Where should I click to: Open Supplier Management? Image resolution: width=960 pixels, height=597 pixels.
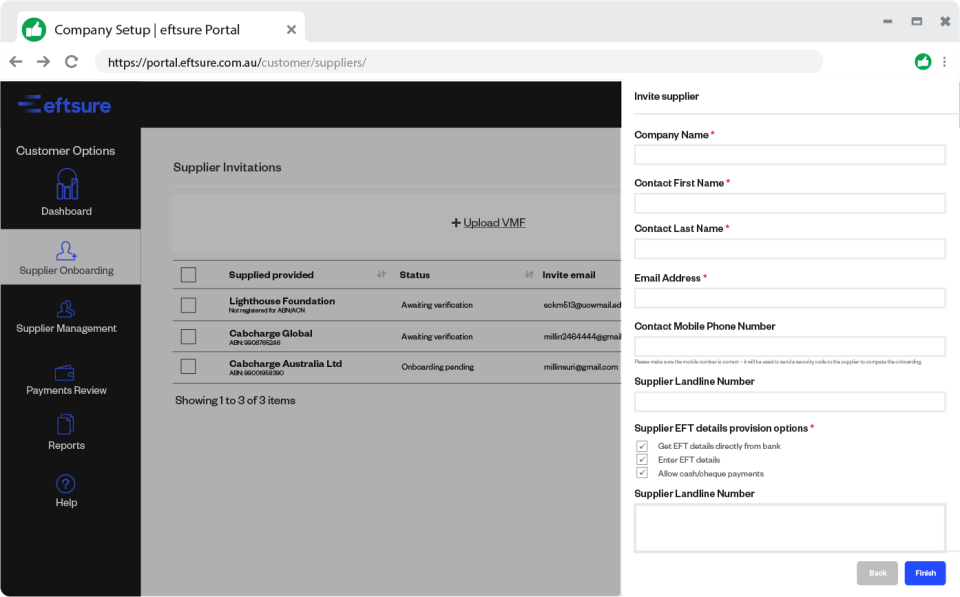coord(66,315)
